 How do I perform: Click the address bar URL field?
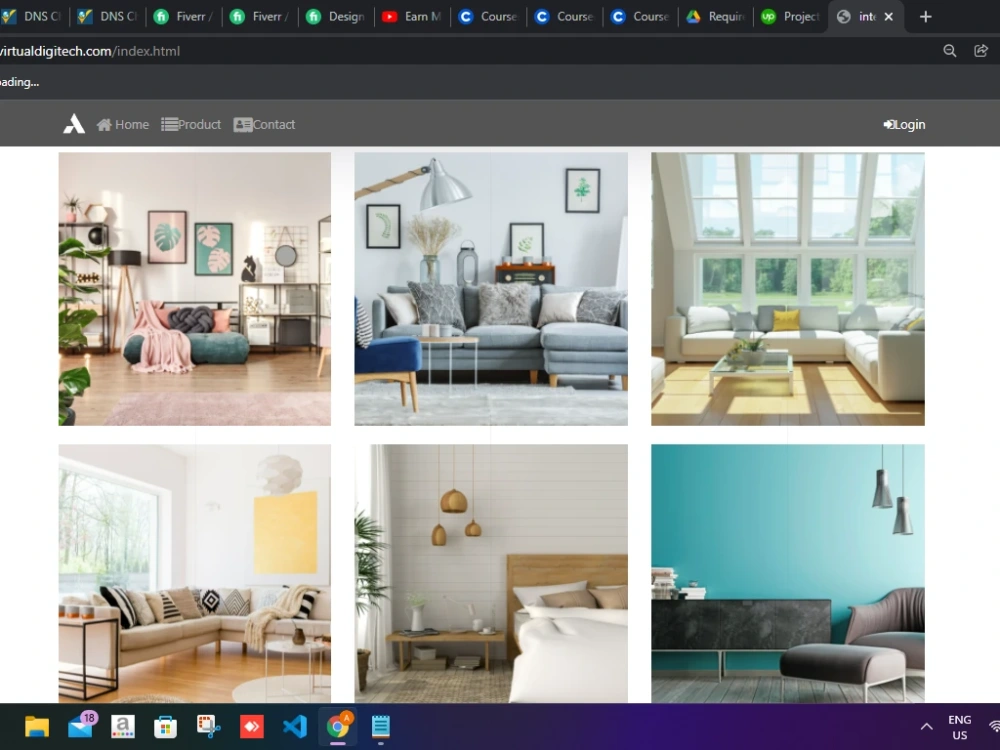466,51
